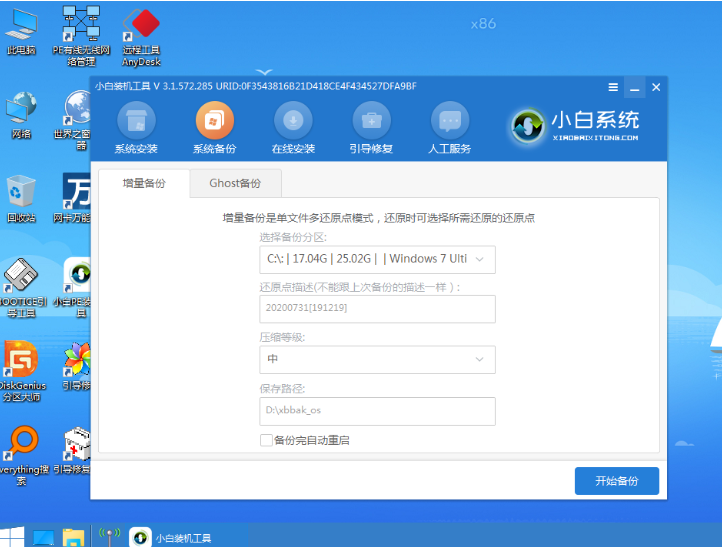Expand the 压缩等级 compression dropdown
Image resolution: width=722 pixels, height=547 pixels.
(x=377, y=359)
